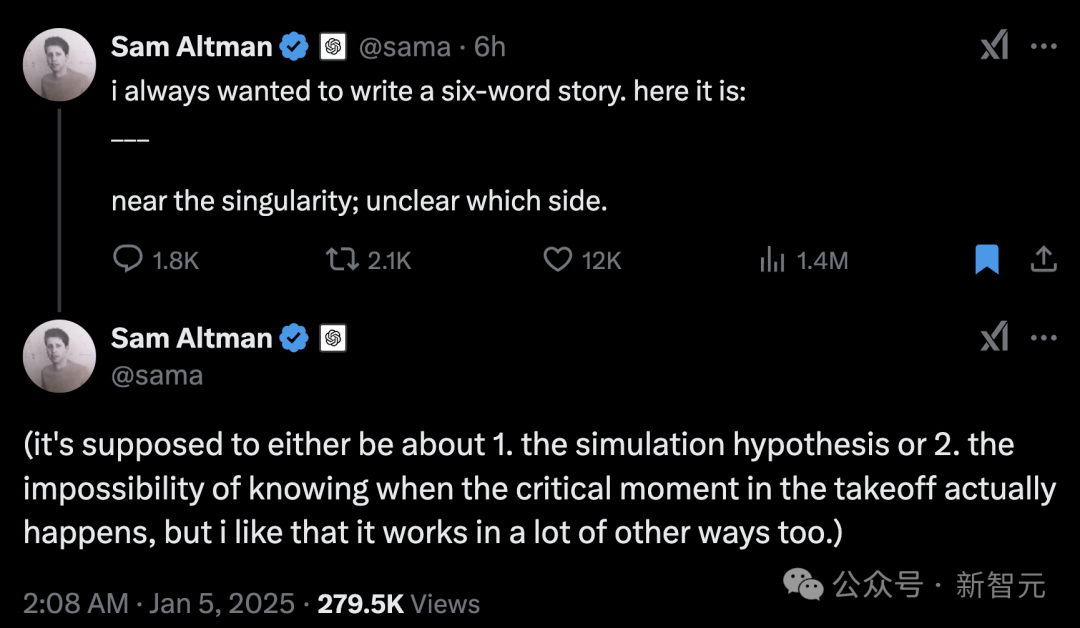The image size is (1080, 628).
Task: Click the 6h timestamp link
Action: [x=490, y=47]
